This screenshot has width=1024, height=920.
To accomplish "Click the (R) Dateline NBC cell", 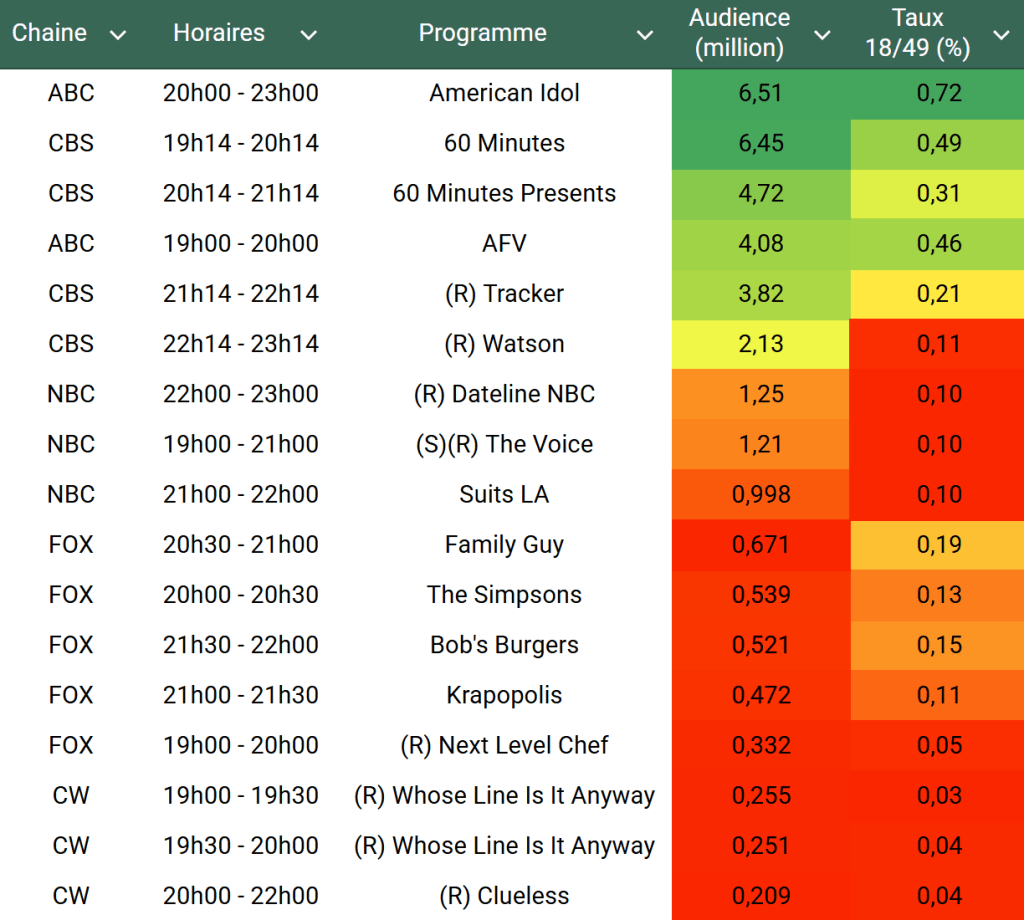I will [504, 394].
